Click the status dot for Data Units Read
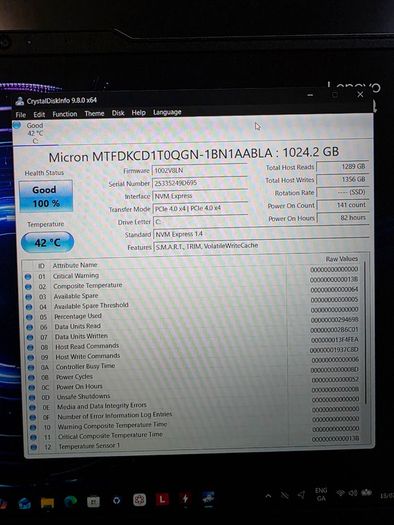This screenshot has width=394, height=525. tap(29, 327)
